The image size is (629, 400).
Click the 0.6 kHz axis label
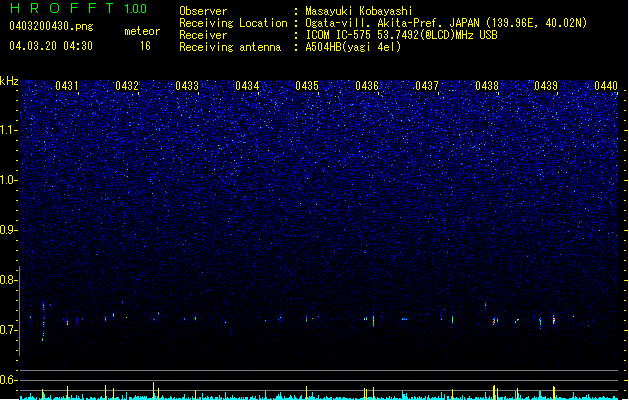[x=9, y=380]
